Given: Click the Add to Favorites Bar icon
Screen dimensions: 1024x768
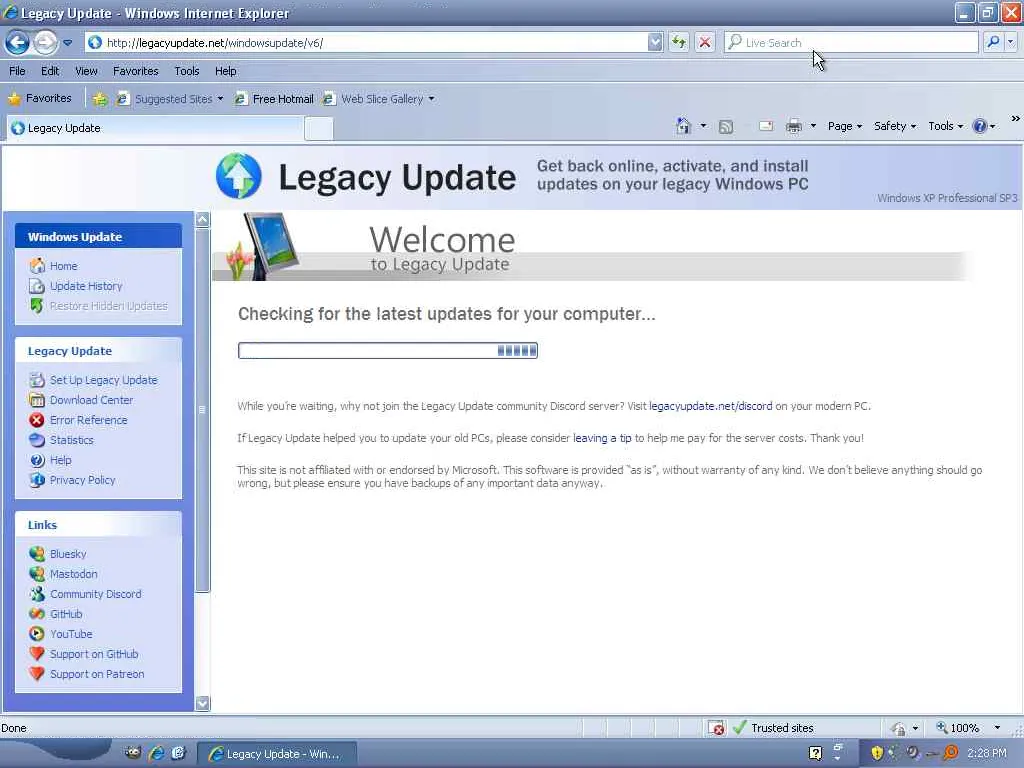Looking at the screenshot, I should point(99,99).
